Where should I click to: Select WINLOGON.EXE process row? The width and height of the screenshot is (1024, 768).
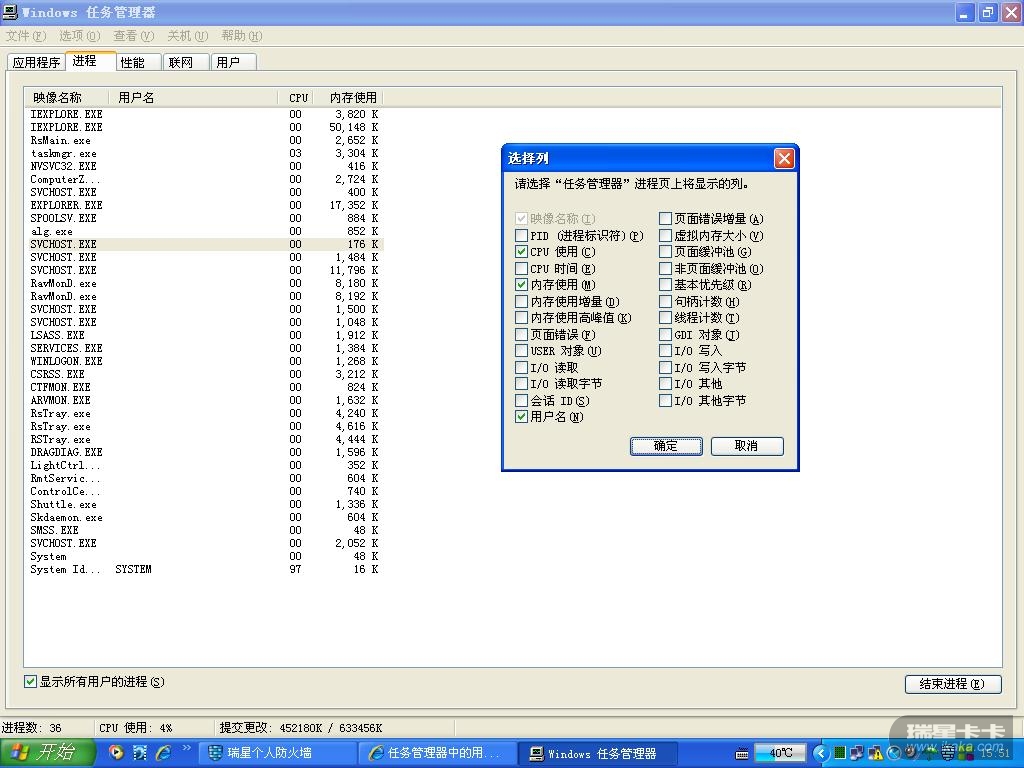(x=204, y=361)
